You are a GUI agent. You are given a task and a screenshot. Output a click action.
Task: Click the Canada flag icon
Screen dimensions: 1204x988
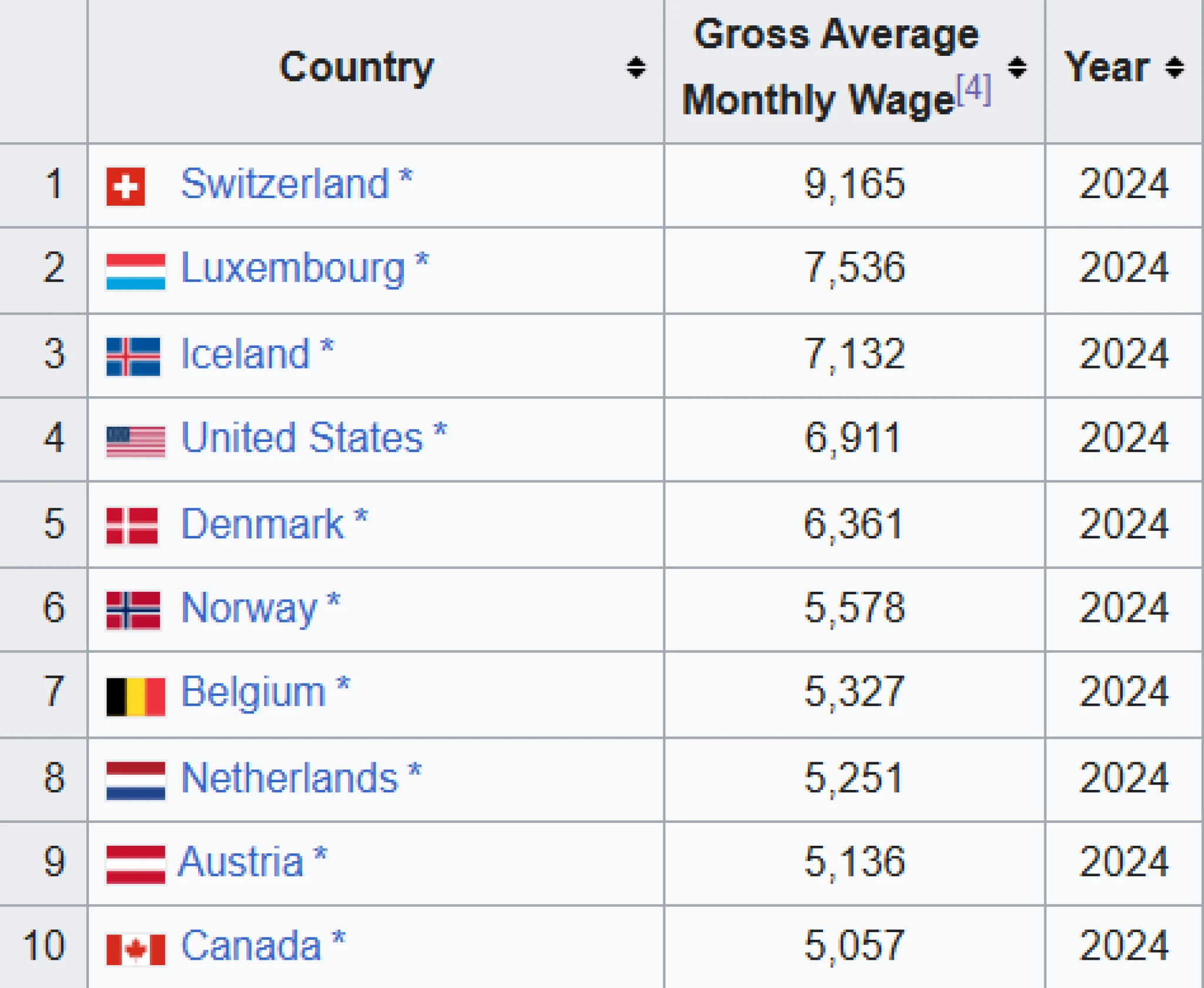pyautogui.click(x=136, y=949)
